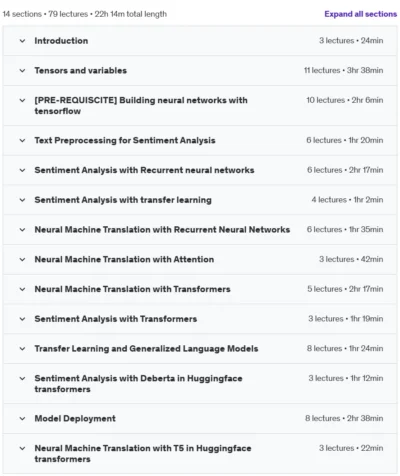This screenshot has width=400, height=476.
Task: Expand Neural Machine Translation with Attention chevron
Action: [22, 259]
